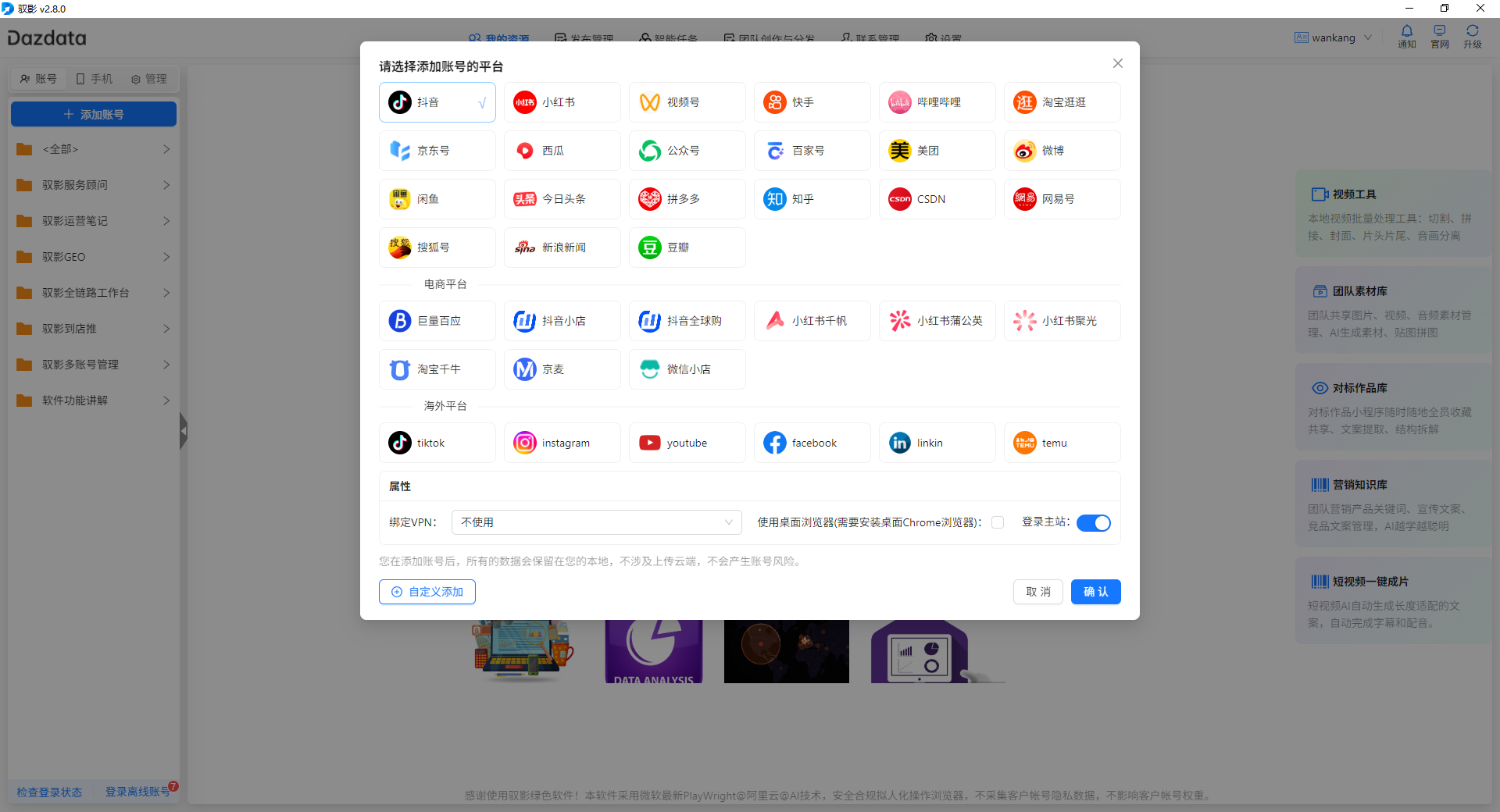Pick the tiktok overseas platform icon
The height and width of the screenshot is (812, 1500).
point(400,443)
